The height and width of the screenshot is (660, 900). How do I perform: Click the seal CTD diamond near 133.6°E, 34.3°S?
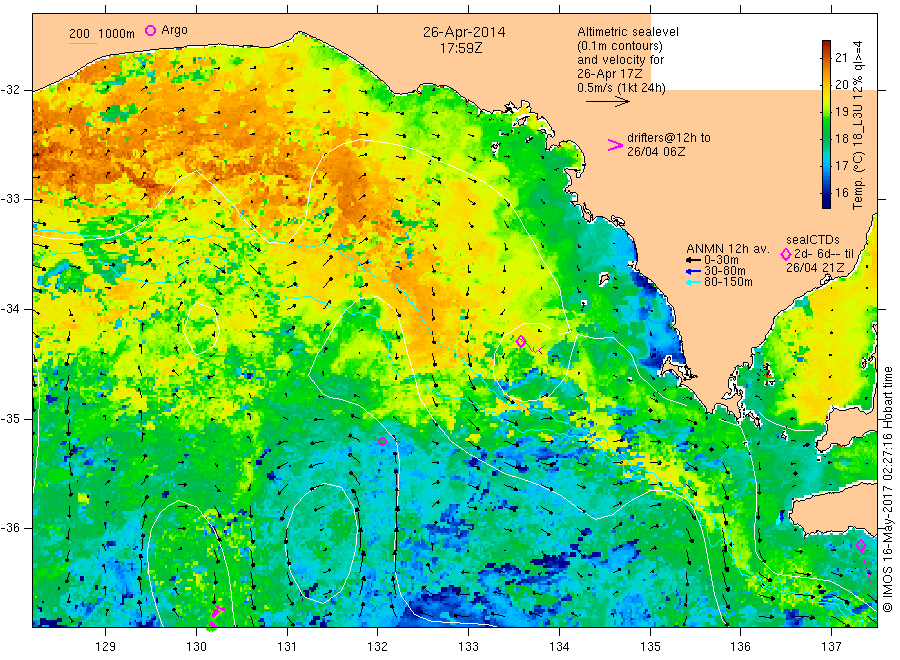(521, 341)
